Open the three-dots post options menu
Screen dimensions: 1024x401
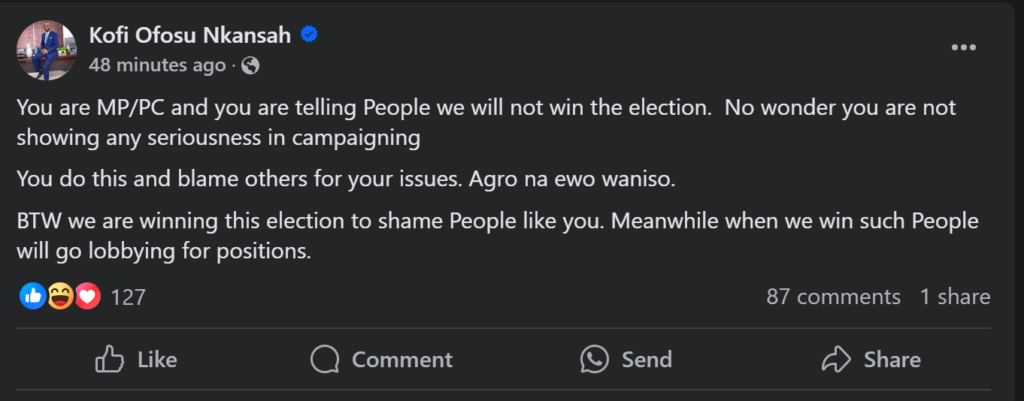[963, 48]
